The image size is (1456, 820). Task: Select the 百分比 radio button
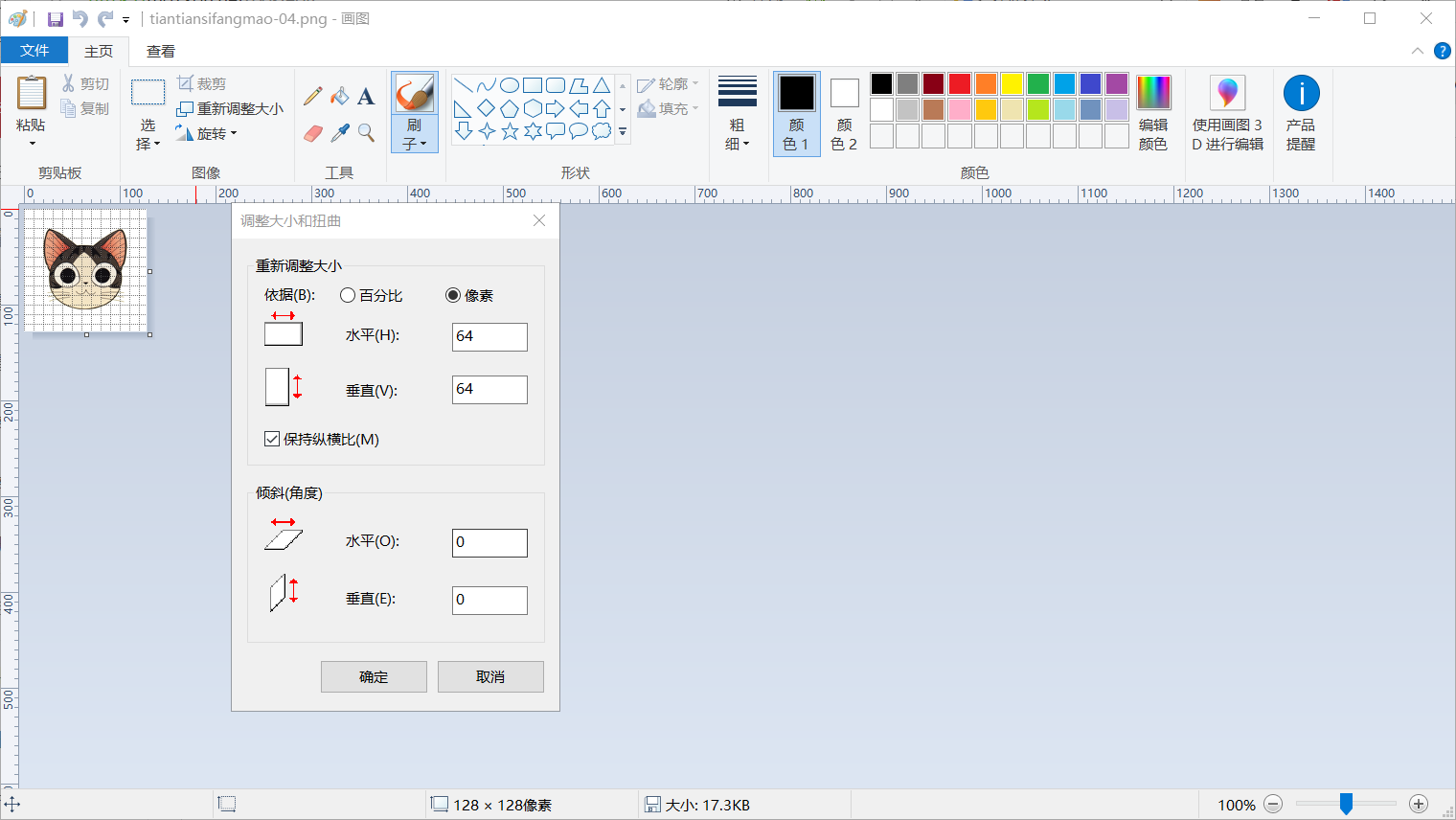(347, 295)
